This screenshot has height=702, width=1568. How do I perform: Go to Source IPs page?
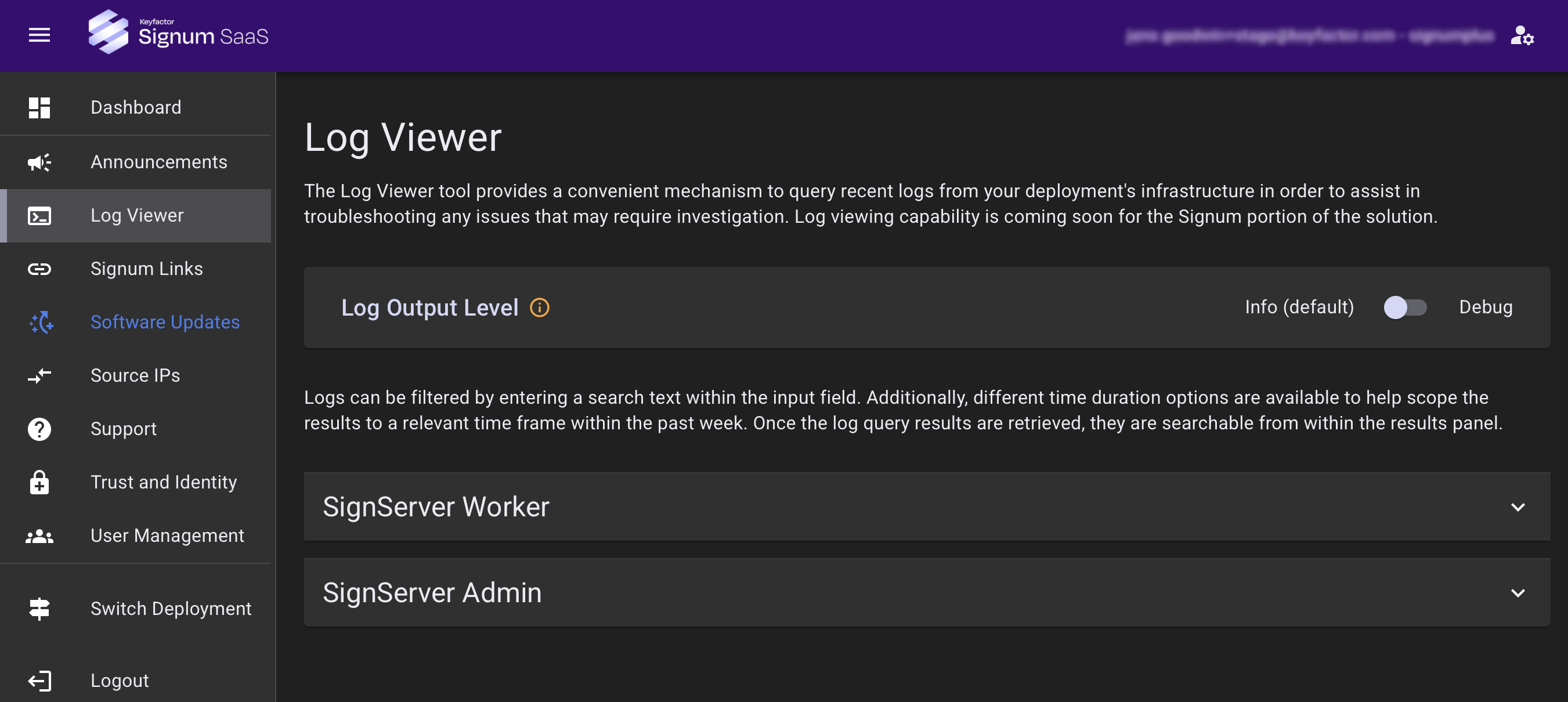point(136,375)
